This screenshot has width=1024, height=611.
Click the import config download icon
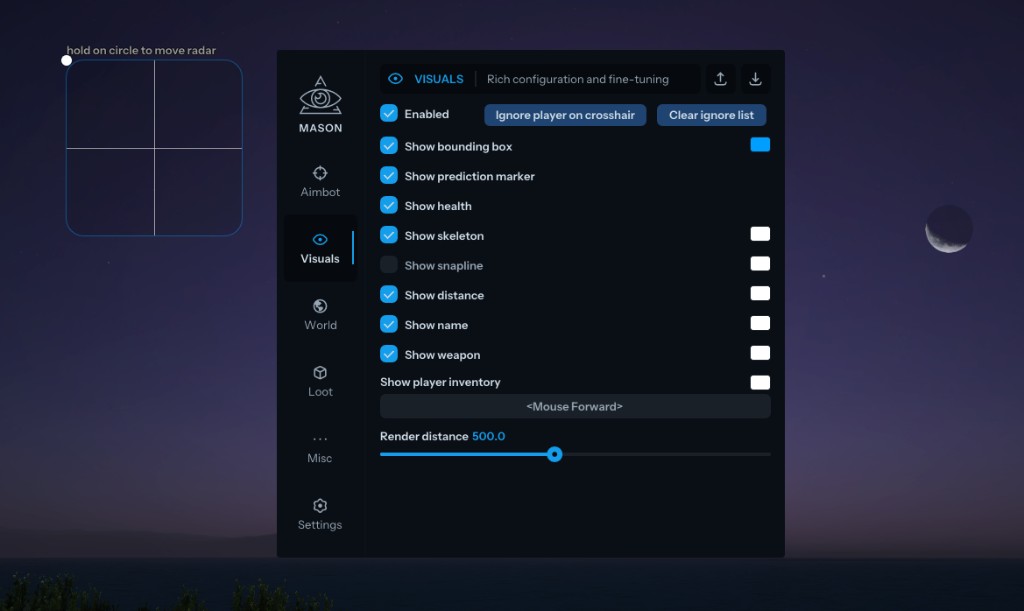coord(755,79)
